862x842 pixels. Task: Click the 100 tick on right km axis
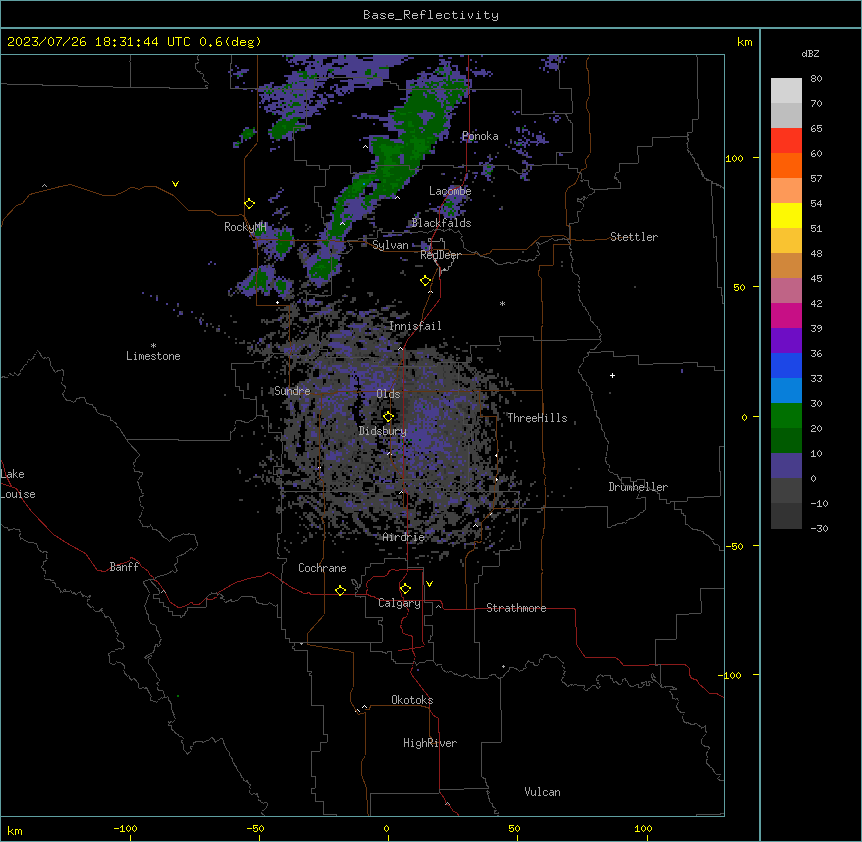[734, 158]
